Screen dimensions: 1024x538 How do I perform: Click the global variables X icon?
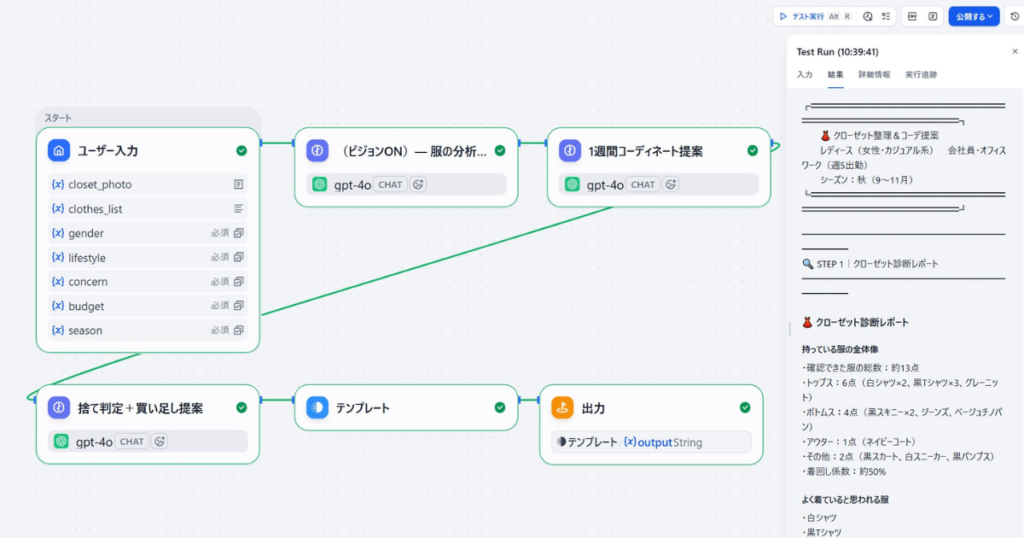coord(933,16)
